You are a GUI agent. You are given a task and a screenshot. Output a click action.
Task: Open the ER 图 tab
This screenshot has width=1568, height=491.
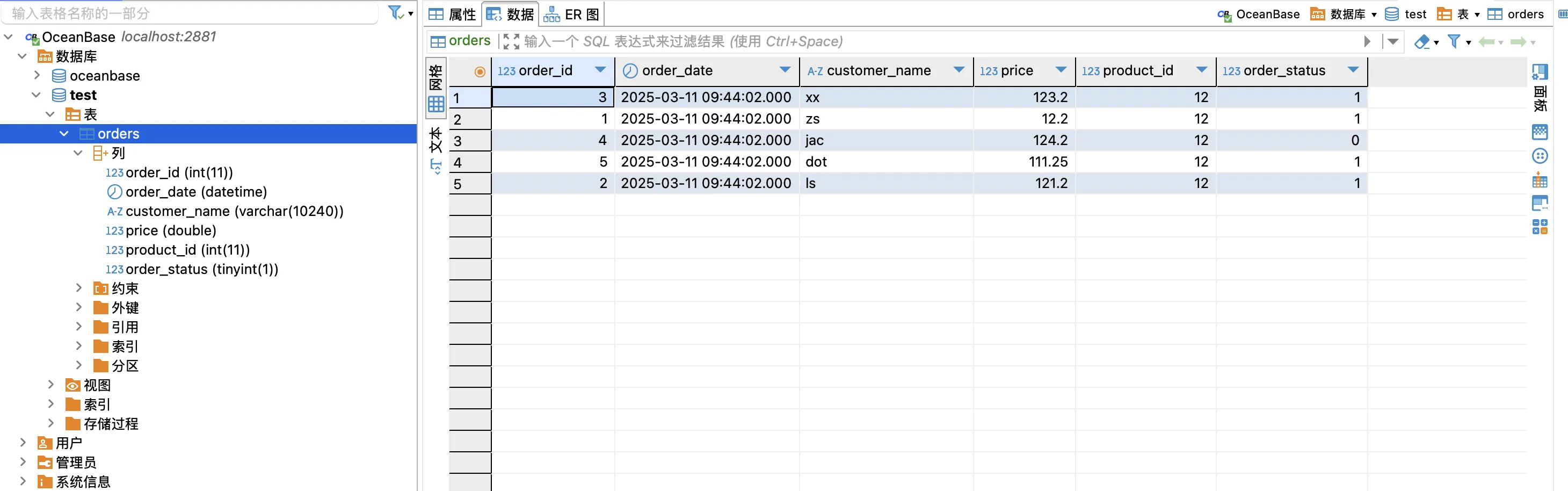point(571,14)
